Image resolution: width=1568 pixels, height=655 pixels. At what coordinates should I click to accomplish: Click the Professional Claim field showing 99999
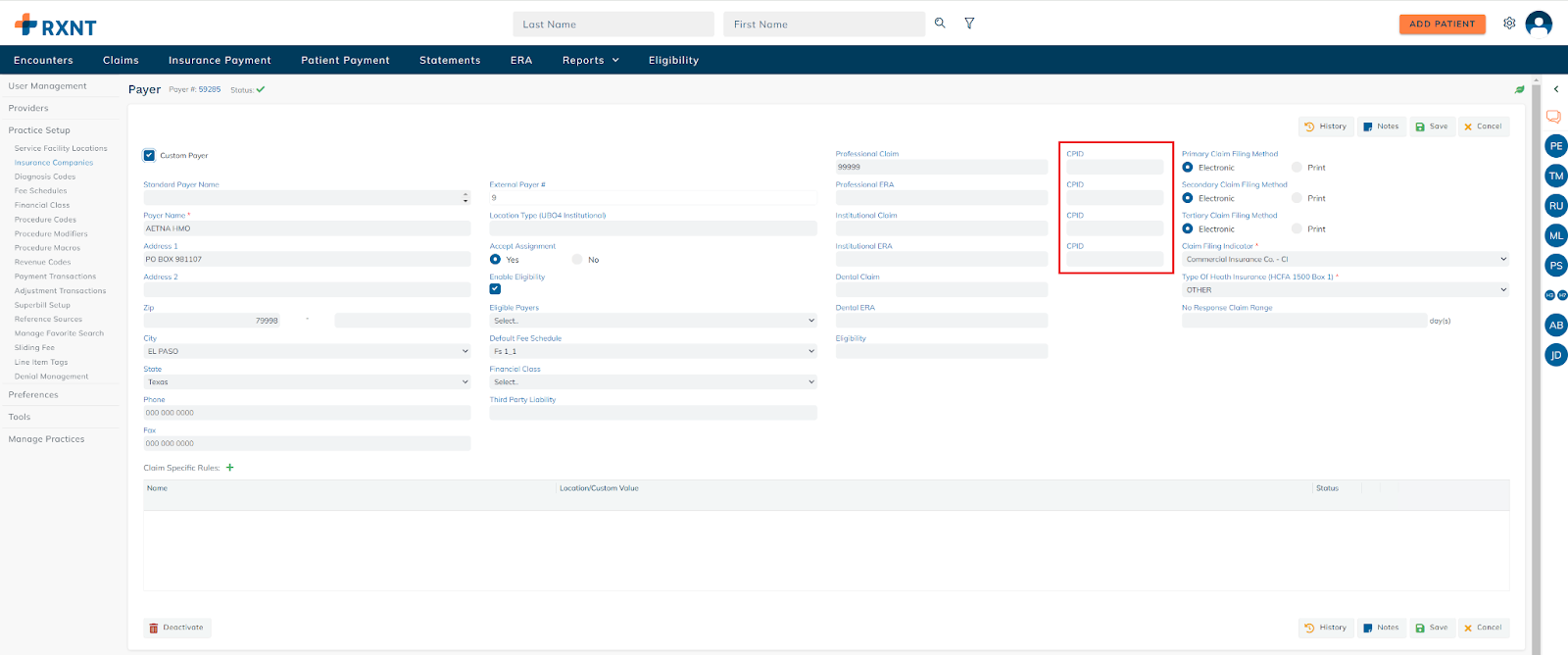pos(941,168)
